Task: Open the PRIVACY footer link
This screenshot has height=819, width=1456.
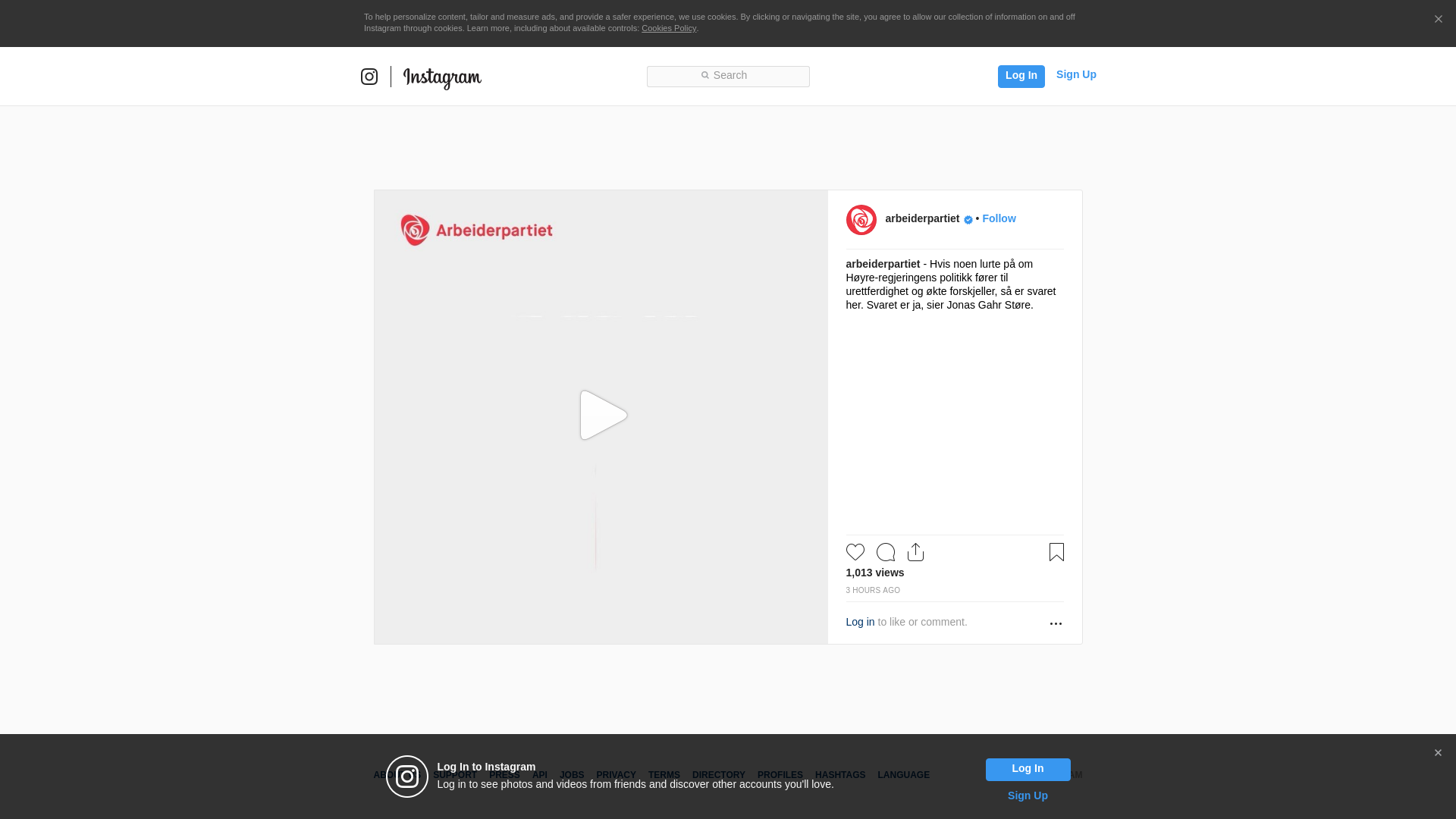Action: tap(616, 775)
